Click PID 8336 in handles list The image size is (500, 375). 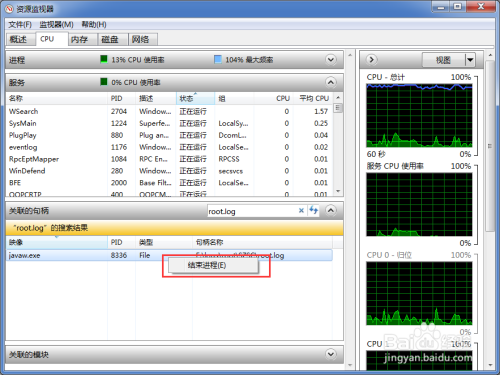click(119, 255)
